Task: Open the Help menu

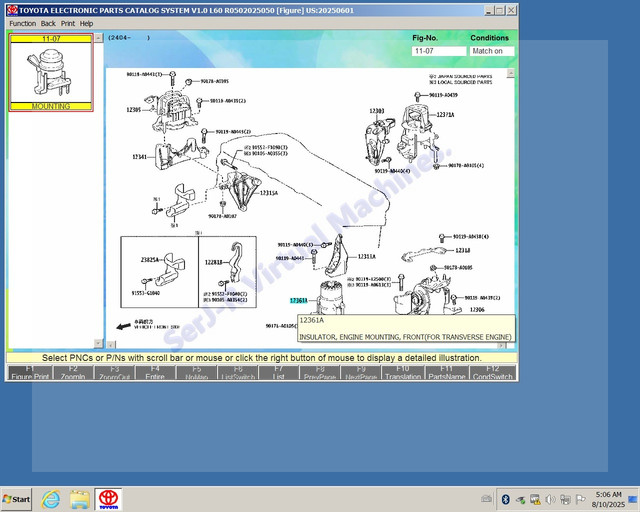Action: click(x=86, y=24)
